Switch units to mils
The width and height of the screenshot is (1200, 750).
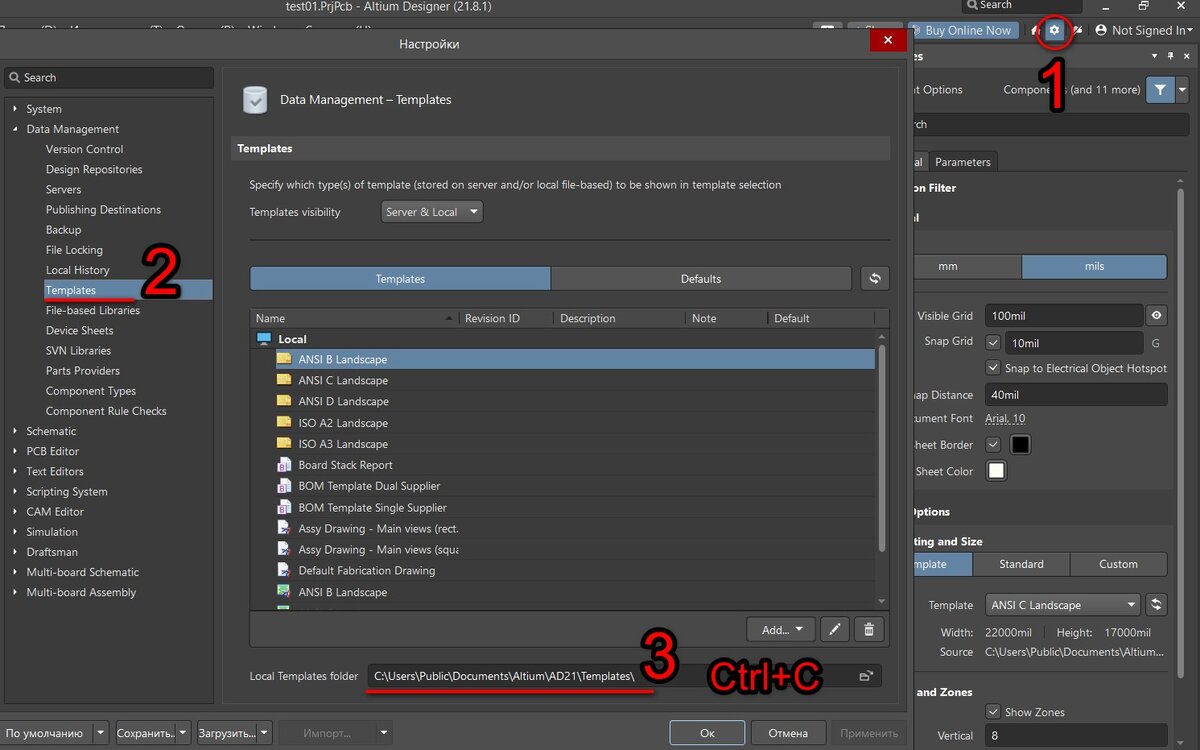coord(1094,267)
